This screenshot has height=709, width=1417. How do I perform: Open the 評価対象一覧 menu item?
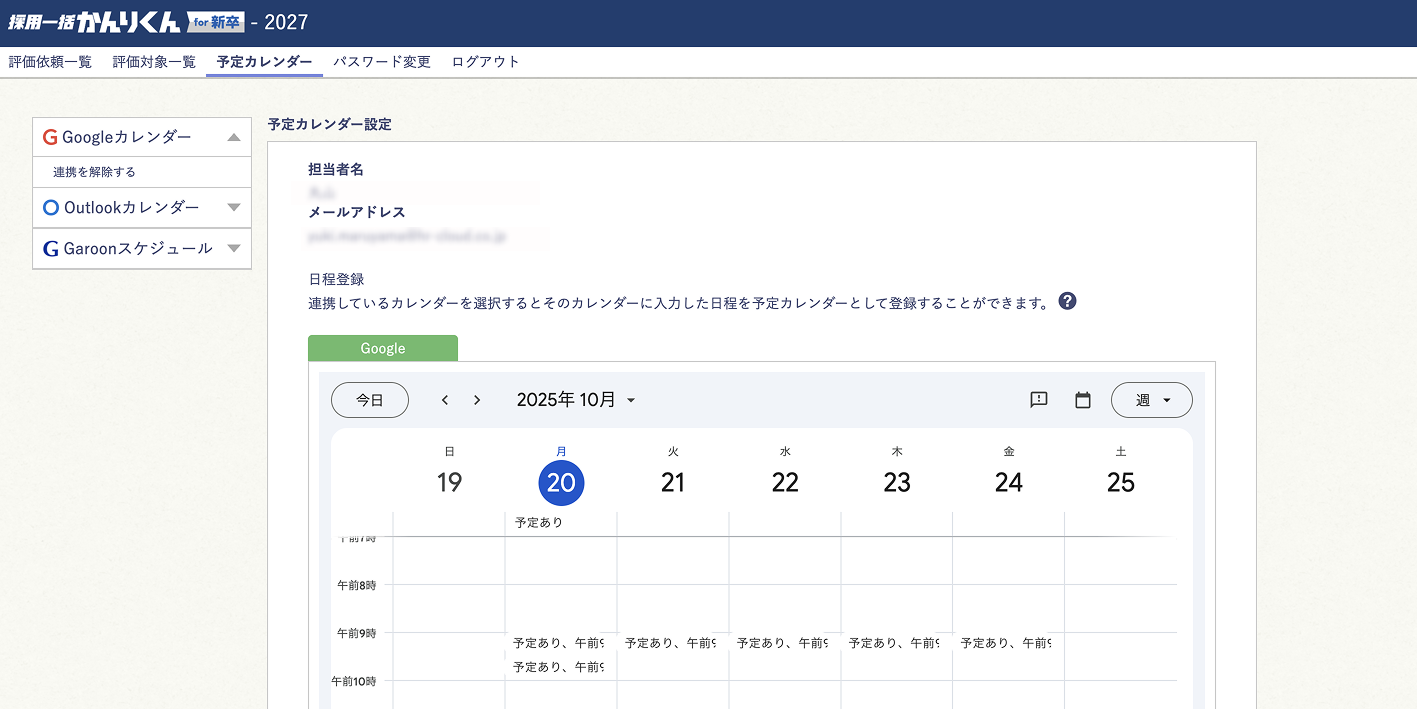pos(154,60)
